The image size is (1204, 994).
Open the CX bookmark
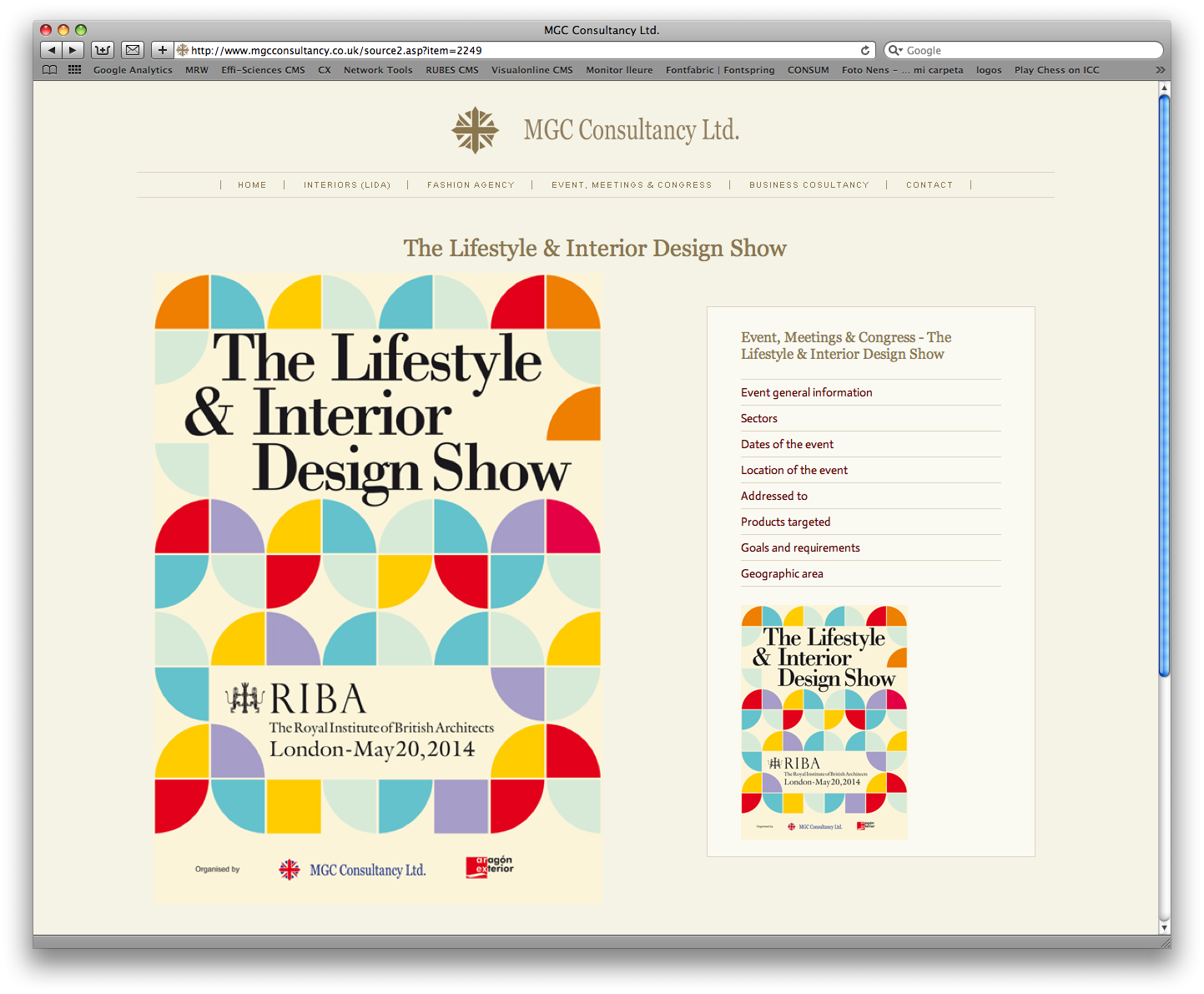coord(325,70)
